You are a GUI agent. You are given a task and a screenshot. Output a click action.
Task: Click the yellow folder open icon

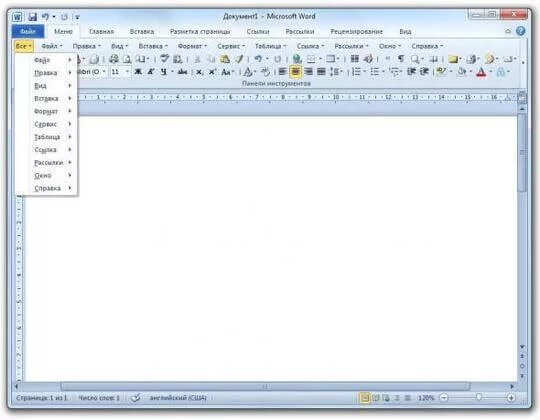click(453, 59)
